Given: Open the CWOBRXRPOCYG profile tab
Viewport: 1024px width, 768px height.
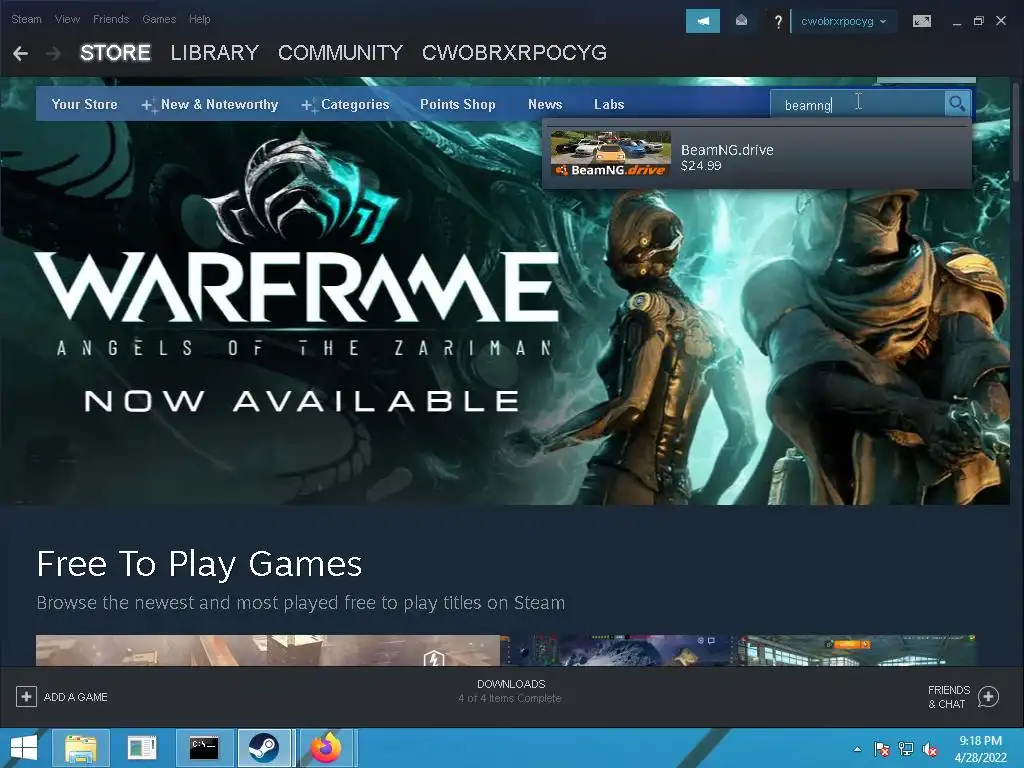Looking at the screenshot, I should [515, 53].
